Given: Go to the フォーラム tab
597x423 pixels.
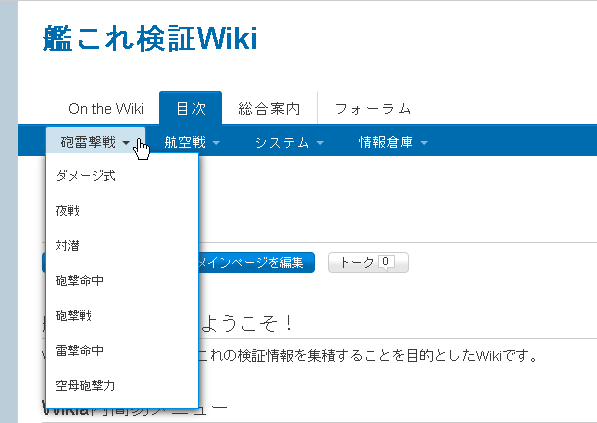Looking at the screenshot, I should (373, 109).
